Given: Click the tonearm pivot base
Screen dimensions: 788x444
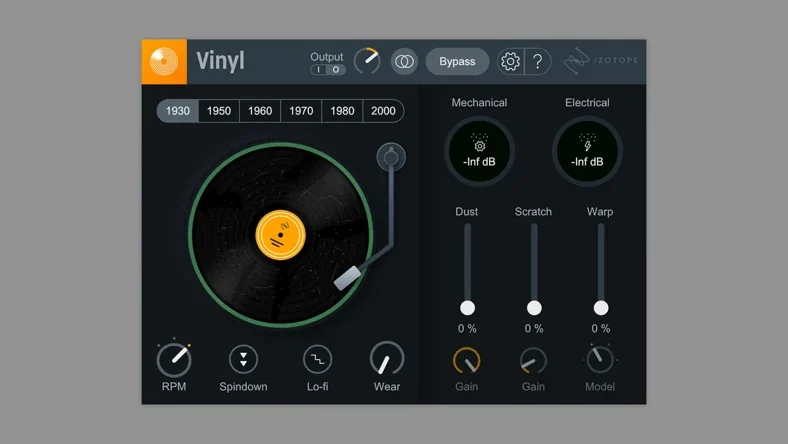Looking at the screenshot, I should pyautogui.click(x=391, y=157).
